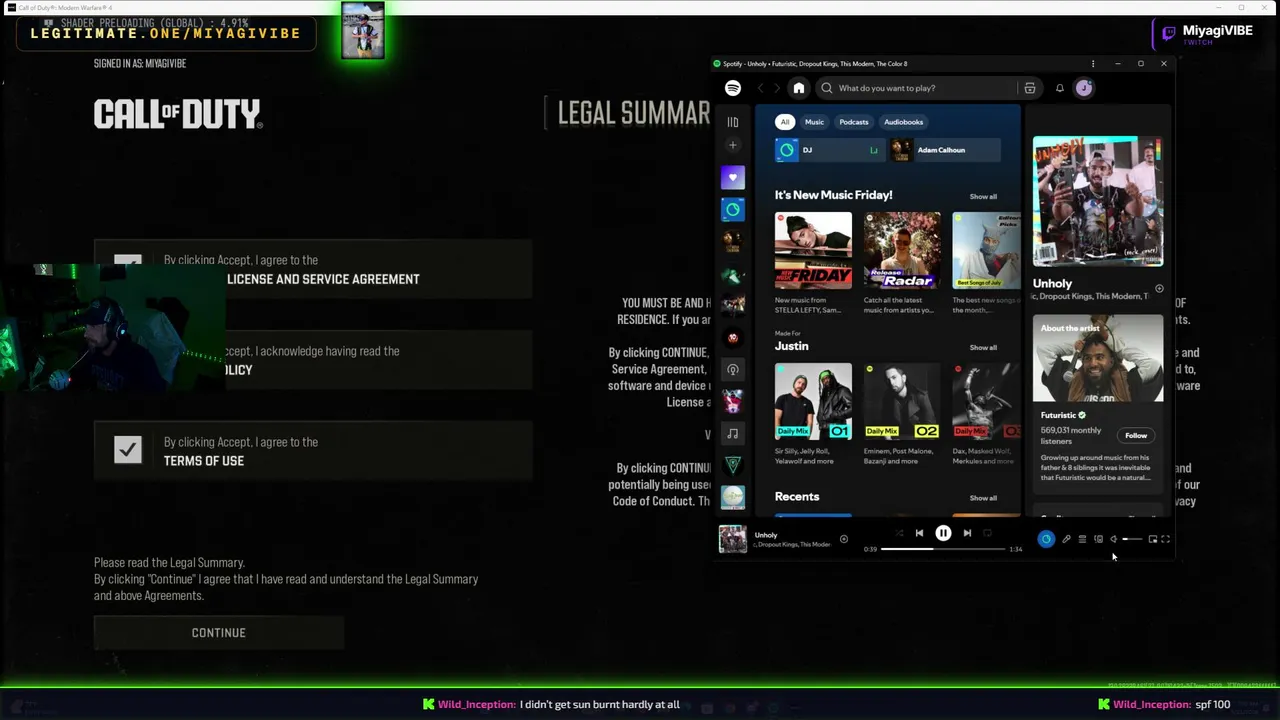Open Your Episodes podcast sidebar icon
The height and width of the screenshot is (720, 1280).
733,370
